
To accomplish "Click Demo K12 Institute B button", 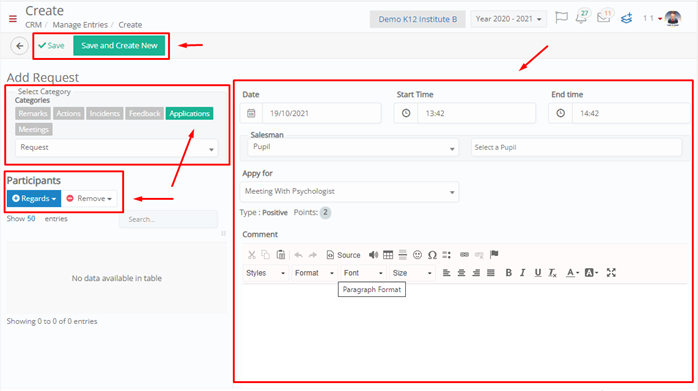I will 418,19.
